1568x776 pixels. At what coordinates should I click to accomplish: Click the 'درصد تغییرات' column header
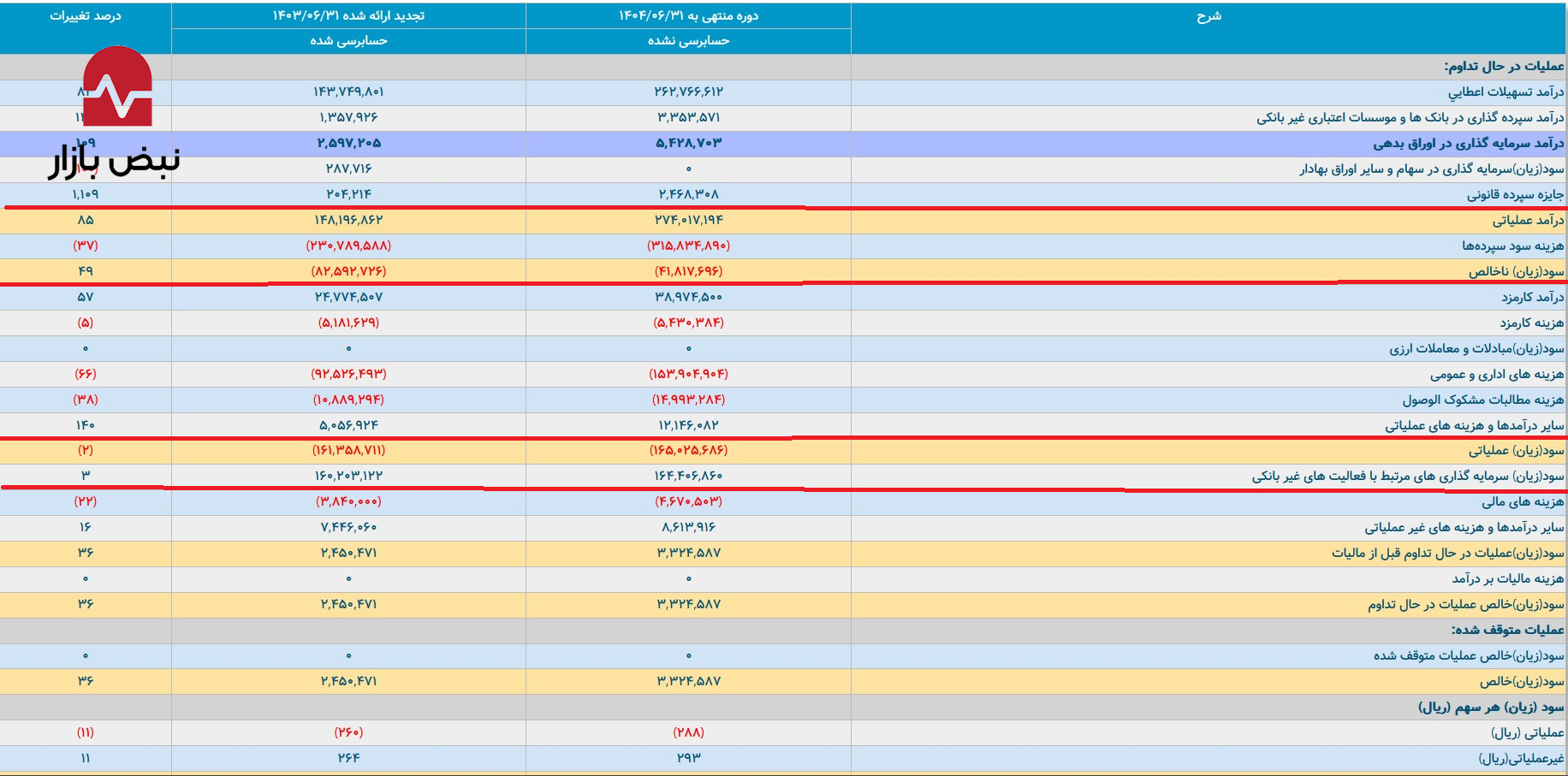(86, 16)
